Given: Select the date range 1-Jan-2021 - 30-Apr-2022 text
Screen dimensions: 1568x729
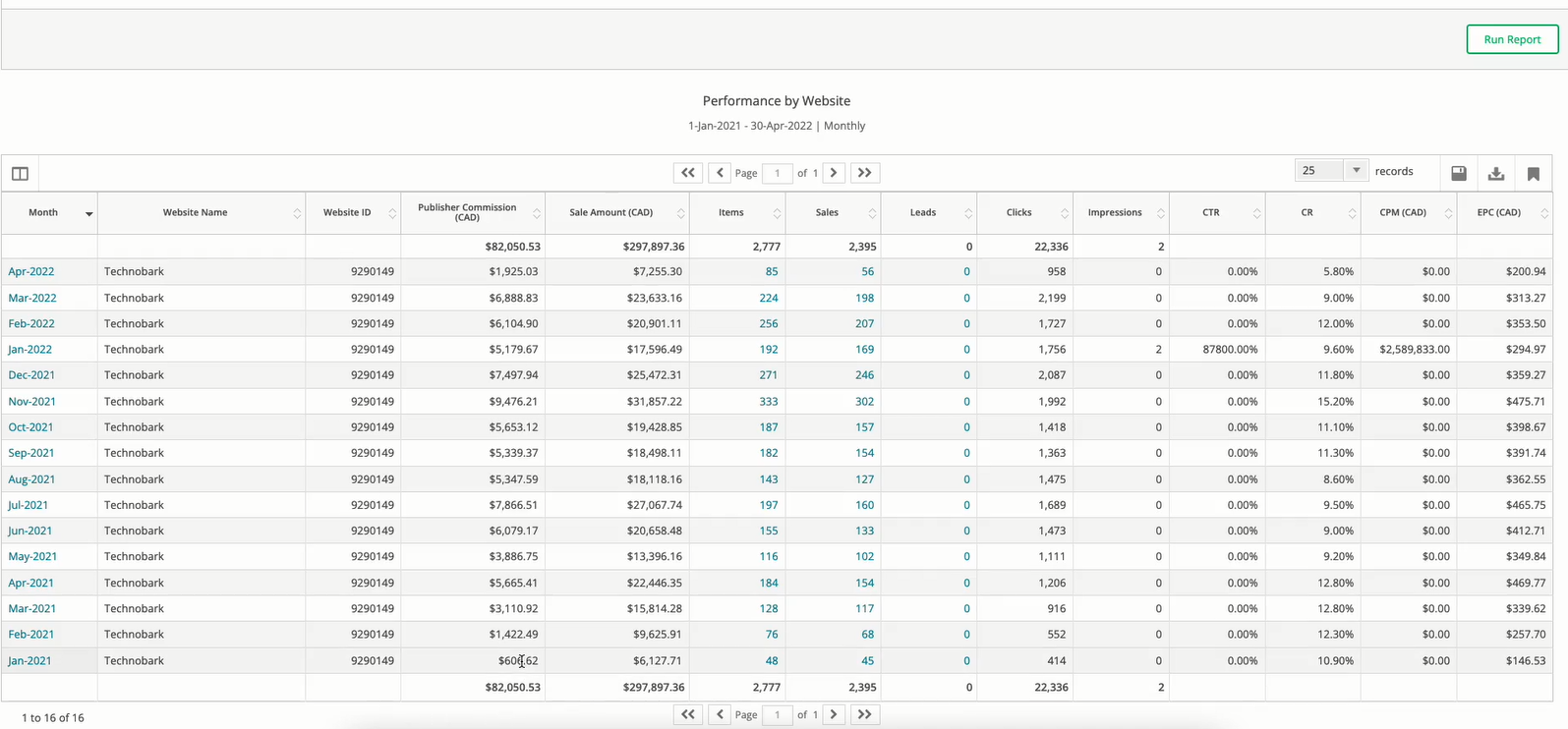Looking at the screenshot, I should (750, 126).
